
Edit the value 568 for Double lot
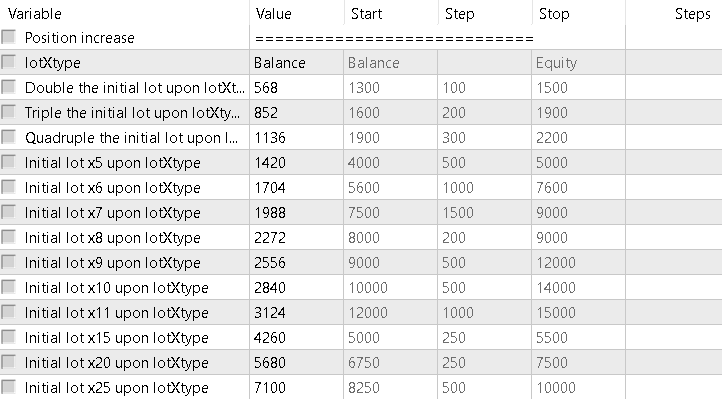click(297, 87)
